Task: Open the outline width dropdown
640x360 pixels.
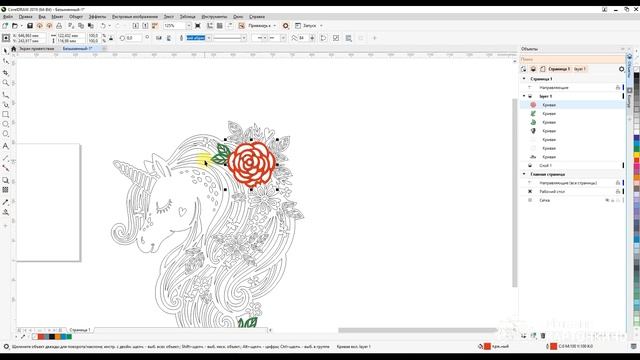Action: coord(209,38)
